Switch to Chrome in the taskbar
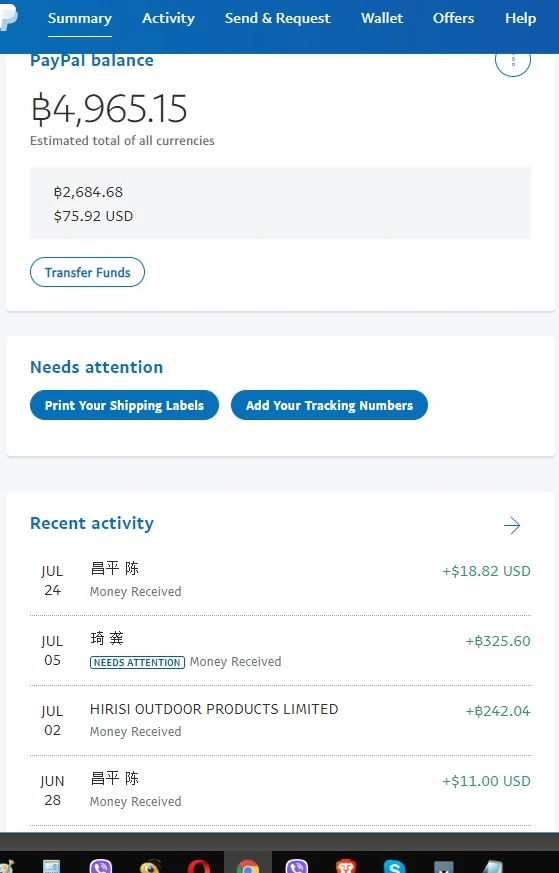 tap(248, 865)
